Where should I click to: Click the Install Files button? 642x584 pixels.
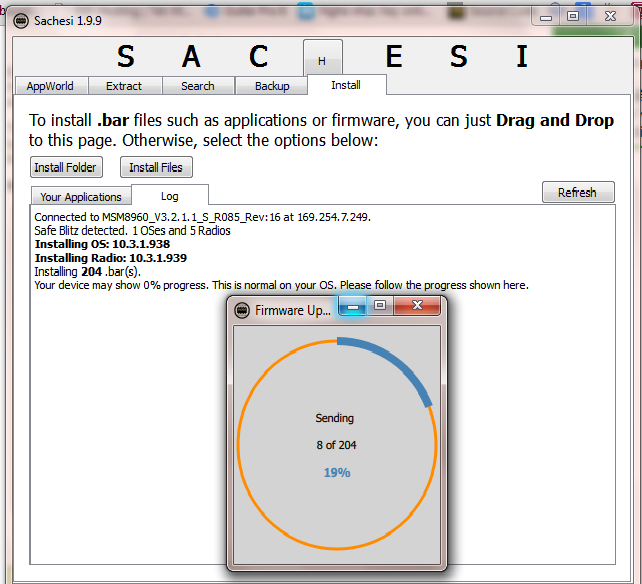point(156,167)
